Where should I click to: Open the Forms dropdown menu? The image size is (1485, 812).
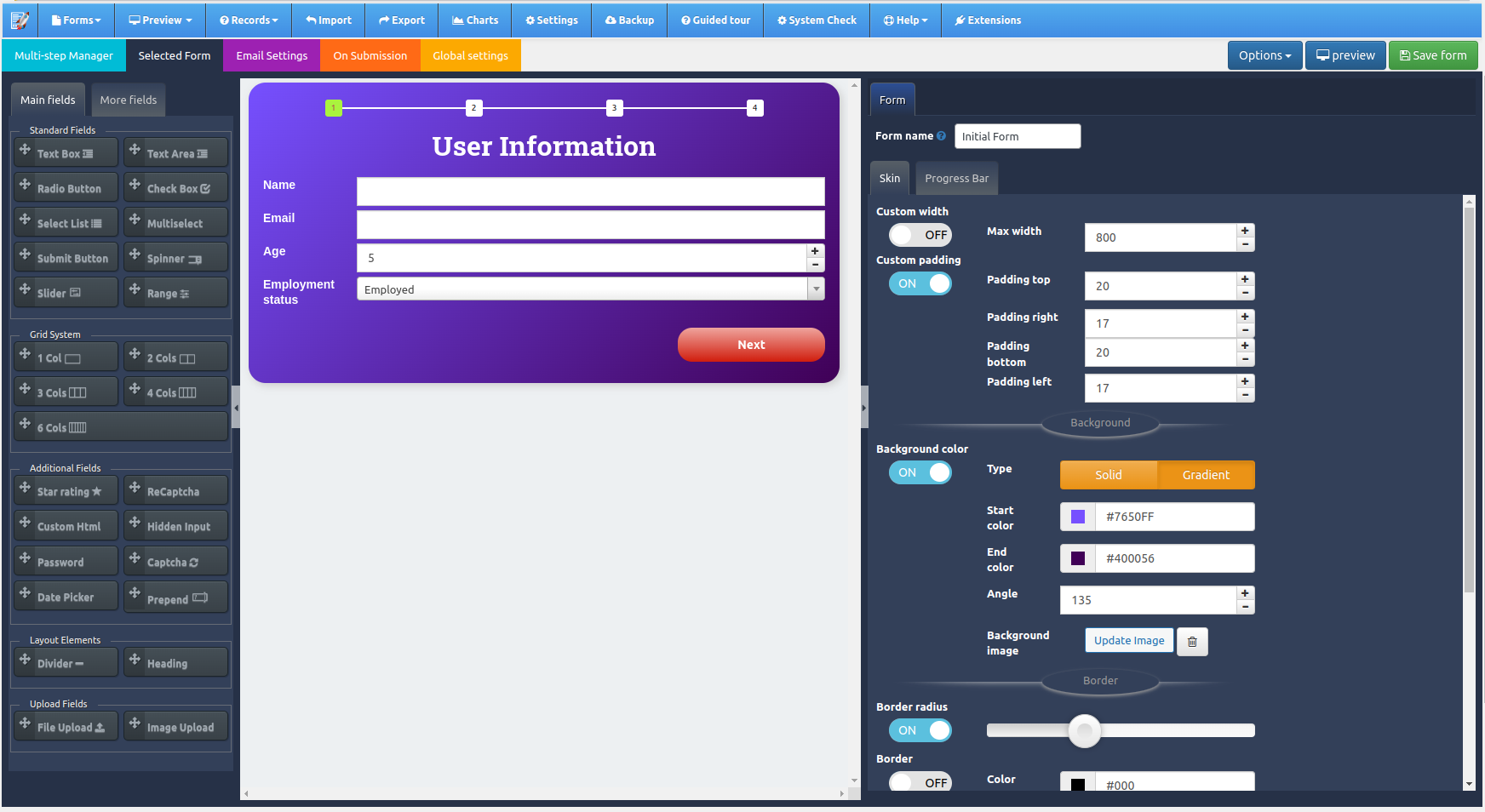[76, 20]
